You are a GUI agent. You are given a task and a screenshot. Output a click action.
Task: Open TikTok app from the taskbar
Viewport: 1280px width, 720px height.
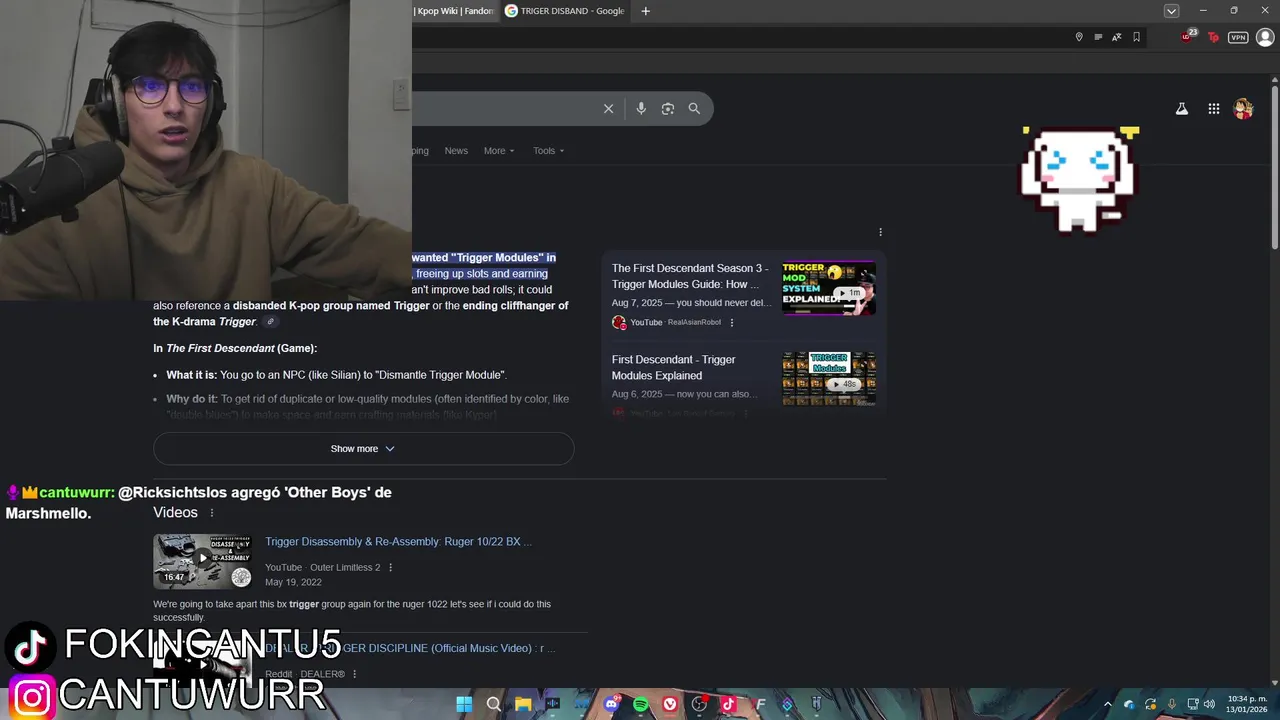coord(728,704)
